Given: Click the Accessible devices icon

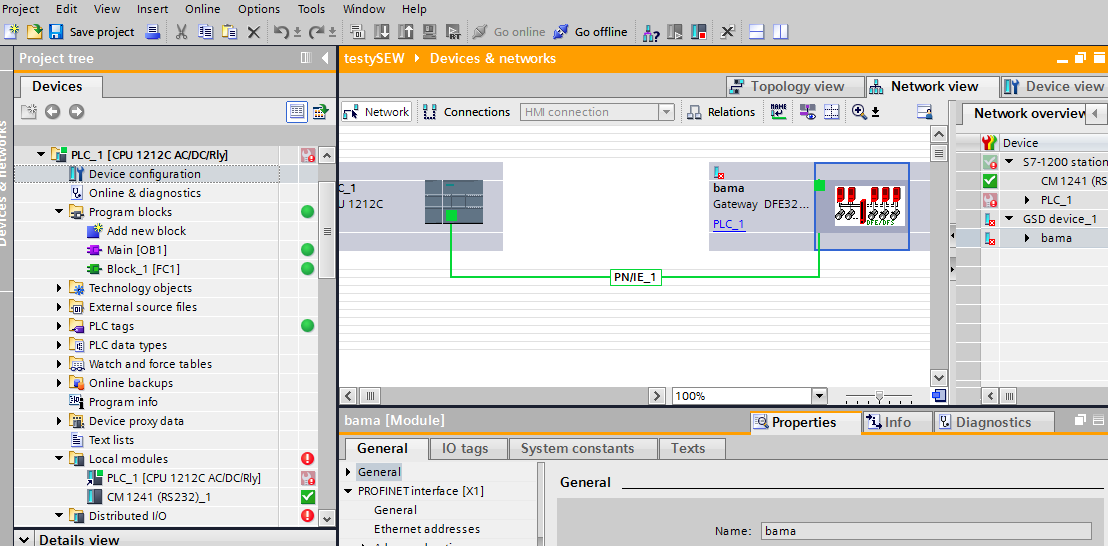Looking at the screenshot, I should tap(652, 32).
